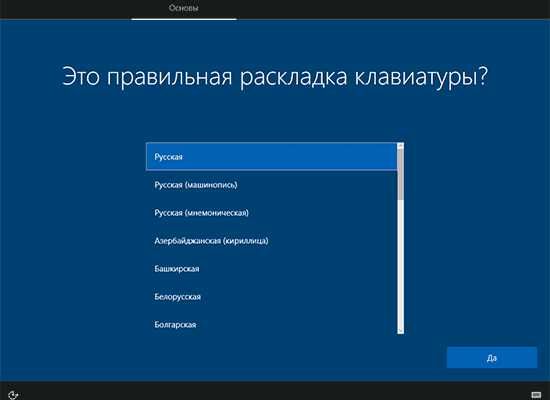
Task: Select the Белорусская keyboard layout
Action: 272,297
